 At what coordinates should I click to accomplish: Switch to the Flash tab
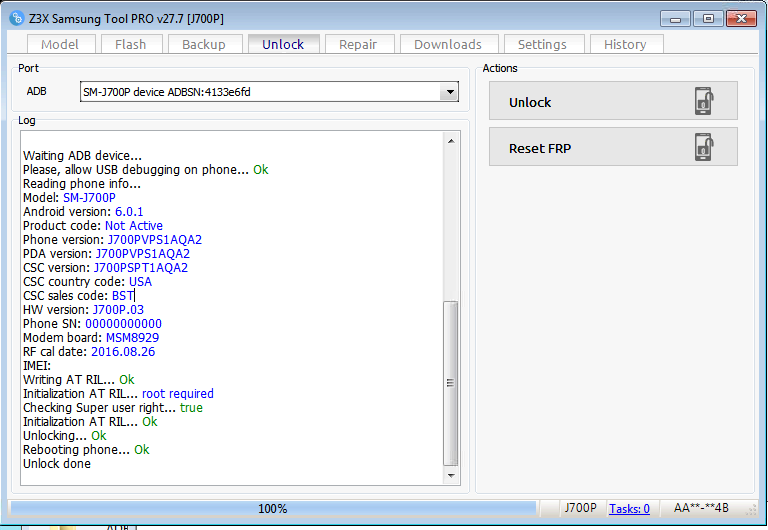coord(130,44)
